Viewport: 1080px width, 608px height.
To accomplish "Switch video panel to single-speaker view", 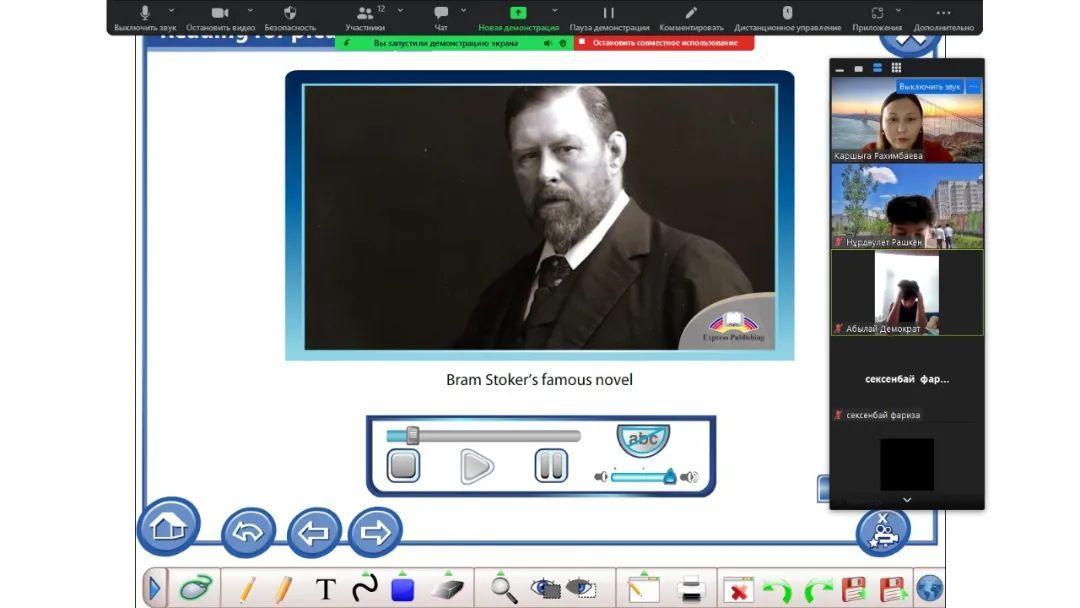I will [858, 68].
